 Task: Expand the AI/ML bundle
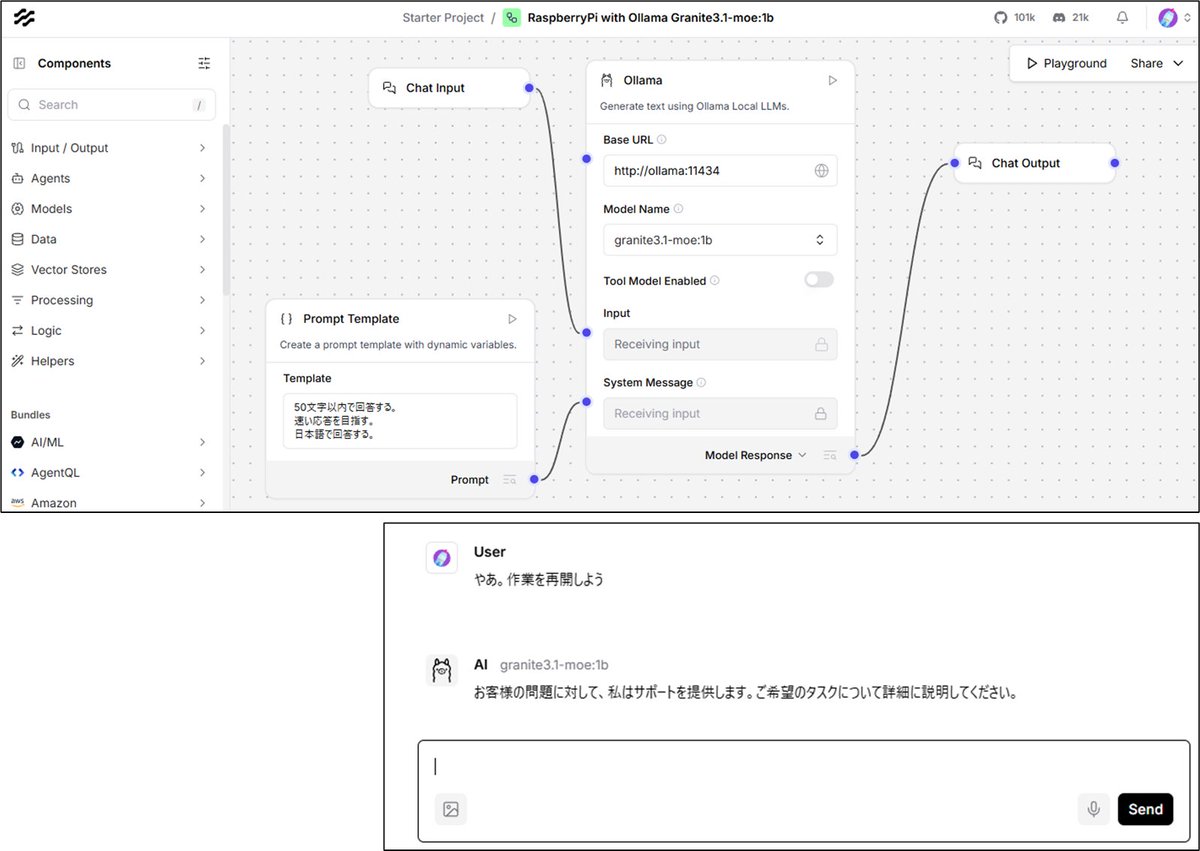[111, 442]
